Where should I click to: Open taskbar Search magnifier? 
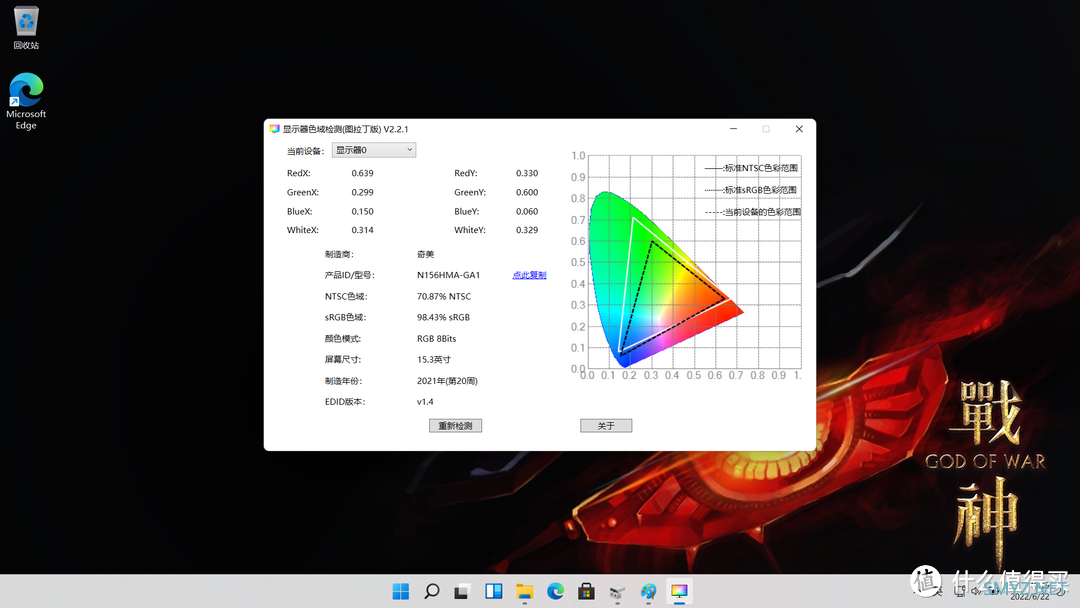pos(431,591)
